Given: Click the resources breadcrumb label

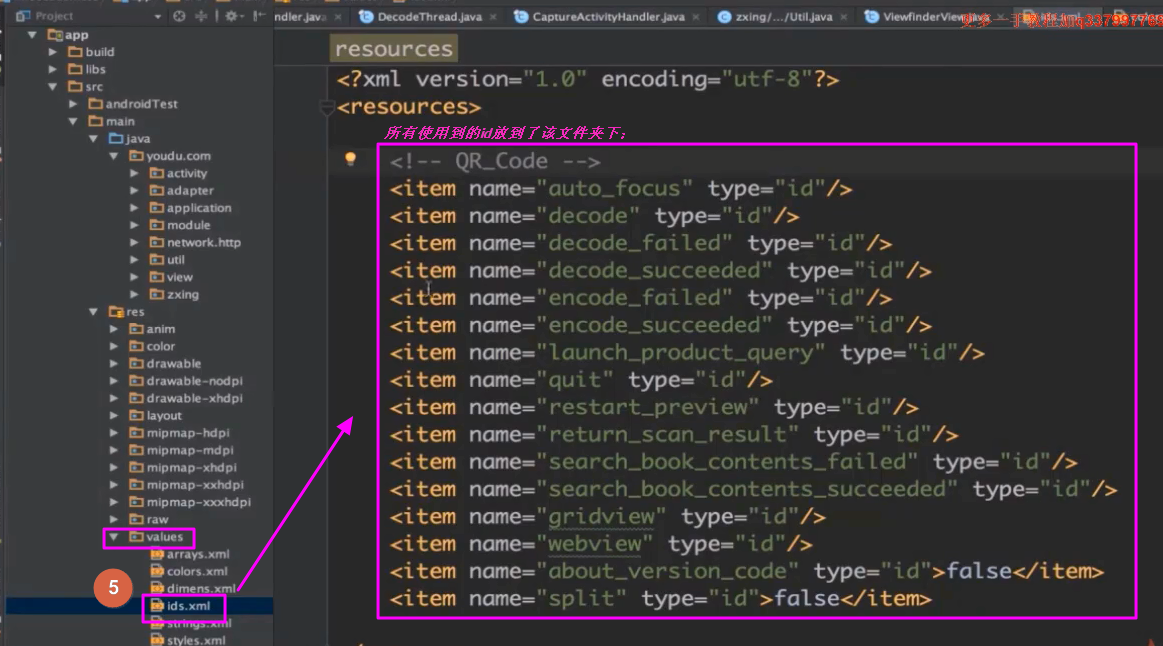Looking at the screenshot, I should [393, 49].
